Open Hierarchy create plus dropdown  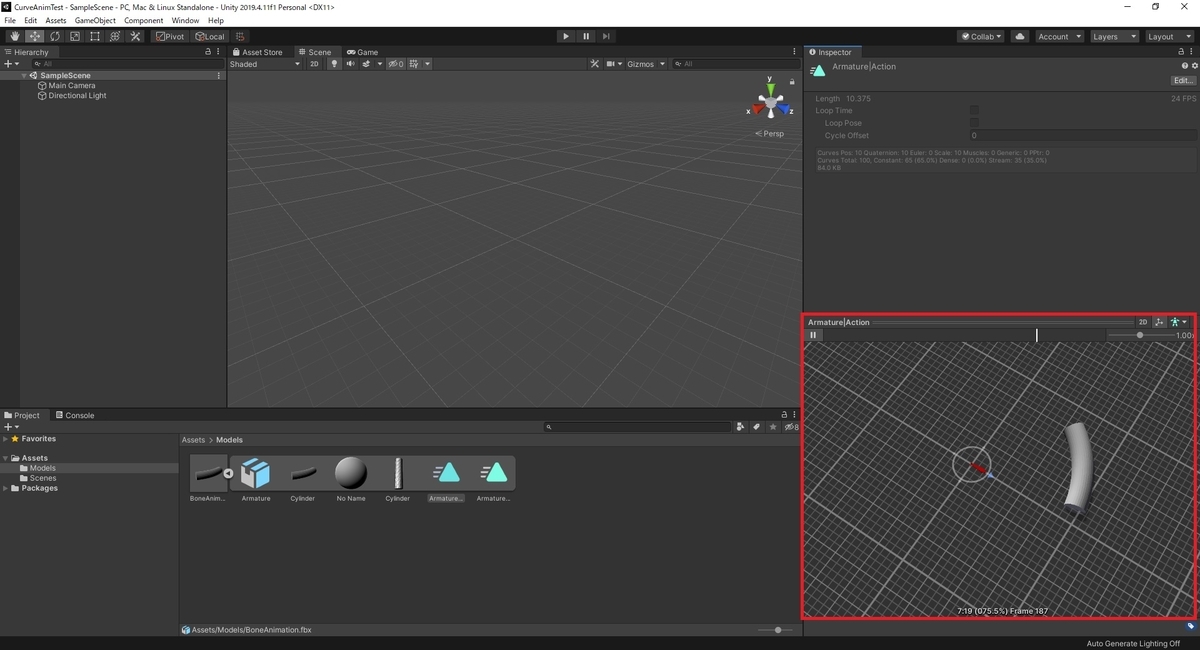[x=11, y=64]
